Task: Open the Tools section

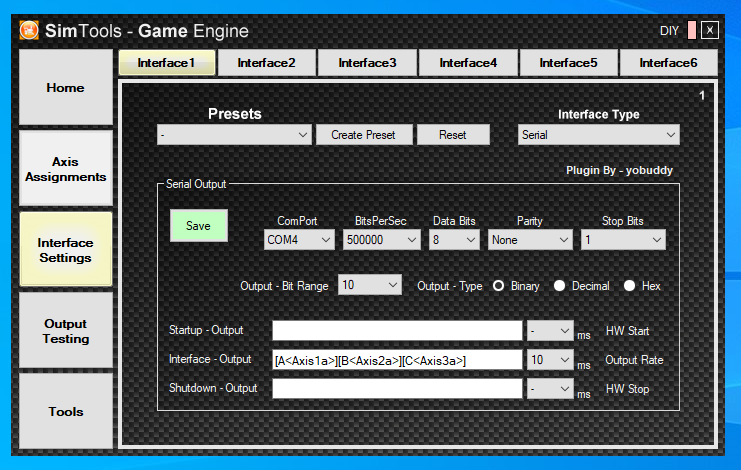Action: pos(66,411)
